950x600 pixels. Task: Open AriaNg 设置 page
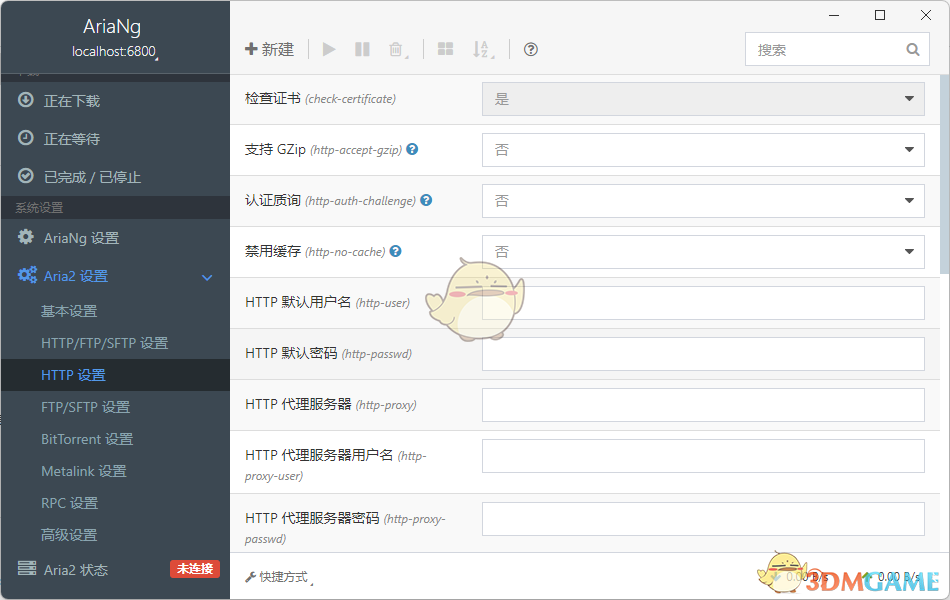(x=115, y=238)
